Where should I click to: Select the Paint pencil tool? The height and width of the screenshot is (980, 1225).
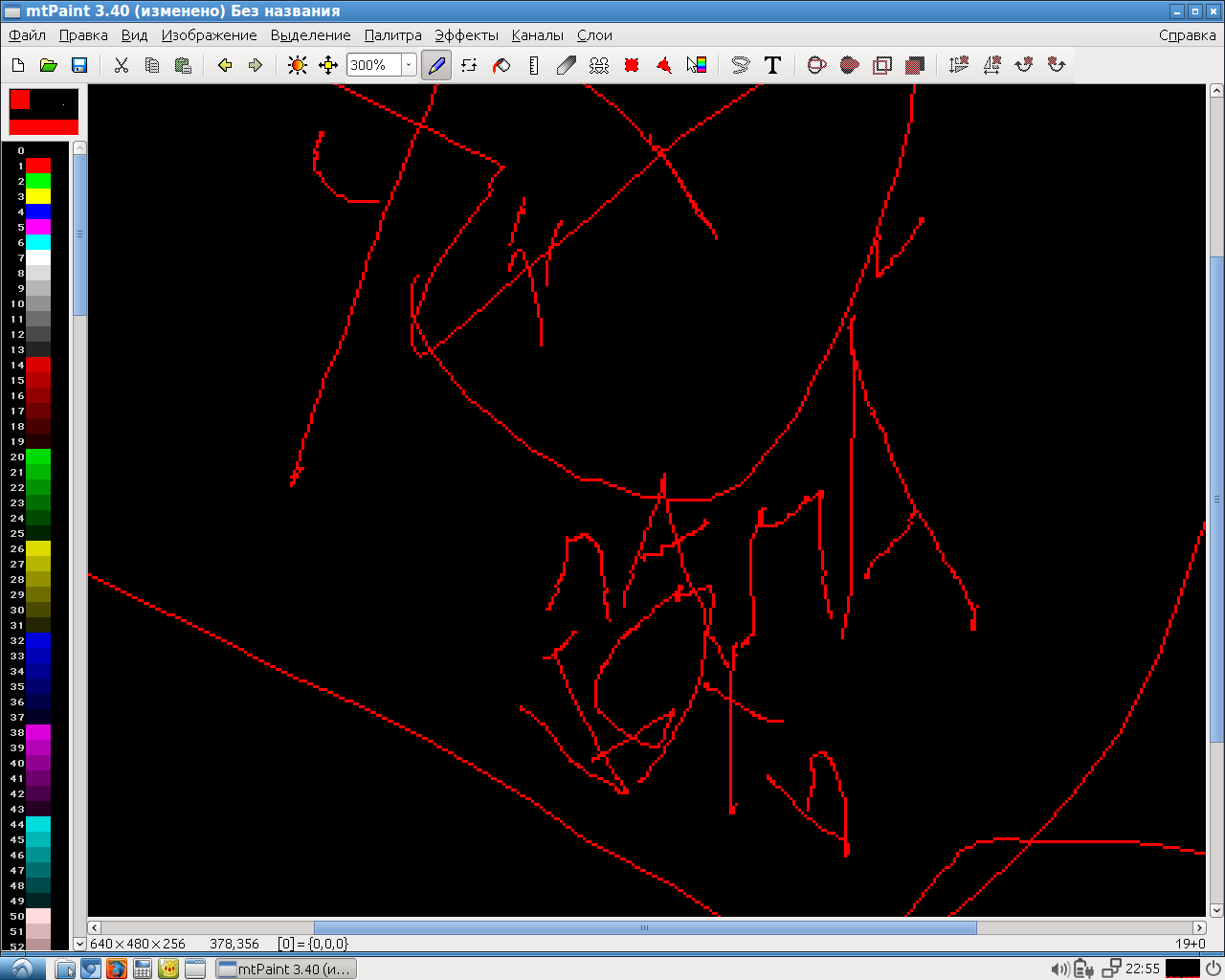(x=436, y=65)
